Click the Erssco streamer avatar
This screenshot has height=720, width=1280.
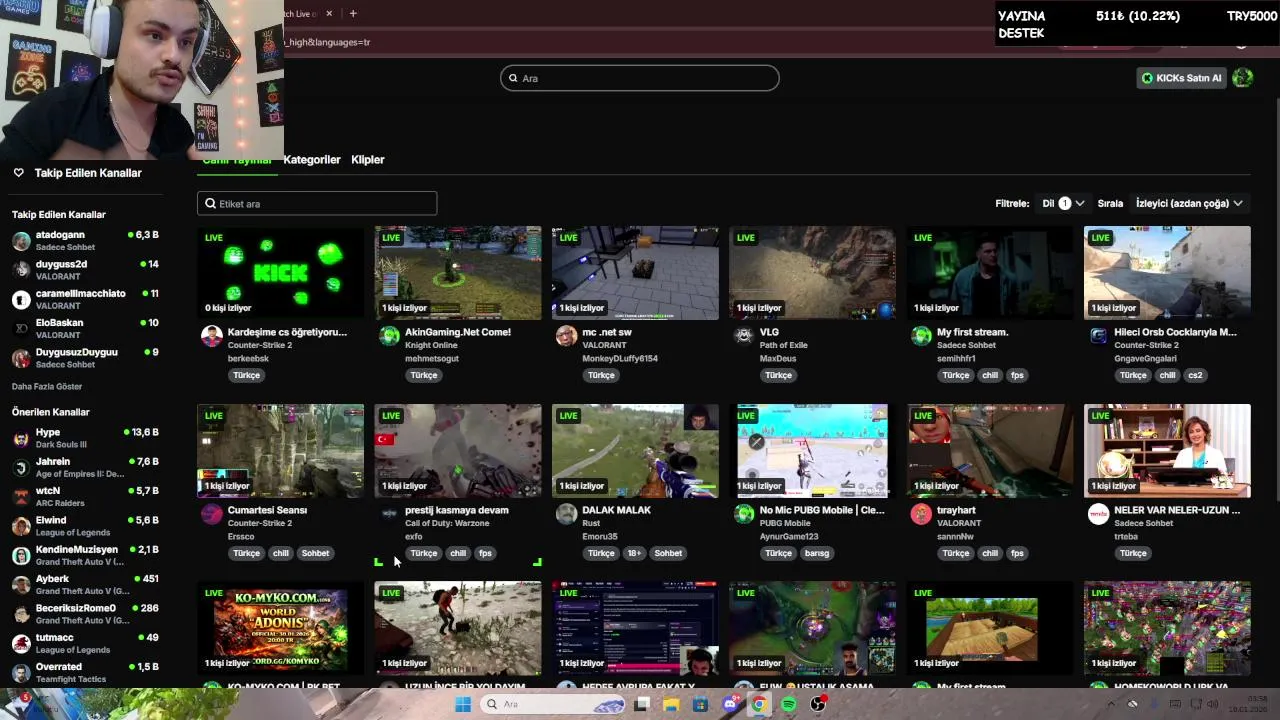click(x=212, y=514)
